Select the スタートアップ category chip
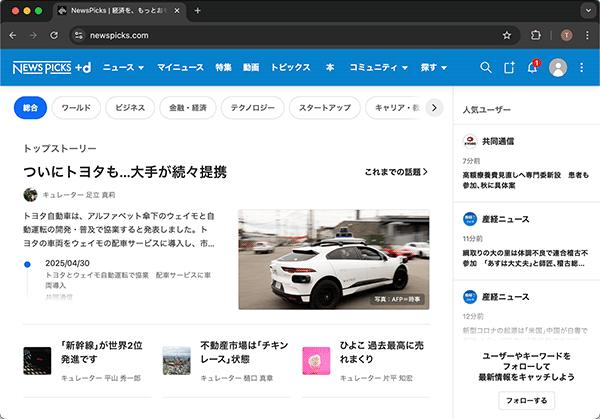The image size is (600, 419). 325,108
